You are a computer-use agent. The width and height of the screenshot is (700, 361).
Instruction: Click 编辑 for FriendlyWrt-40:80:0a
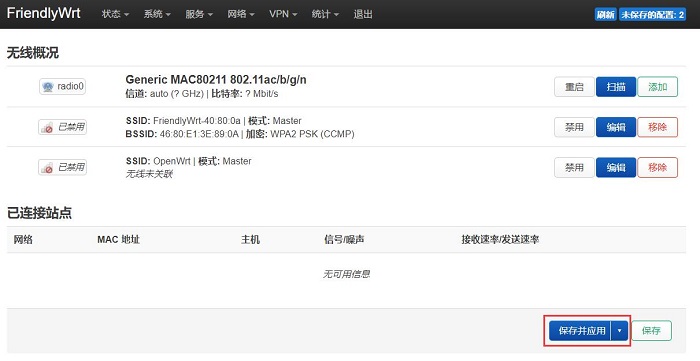(616, 127)
